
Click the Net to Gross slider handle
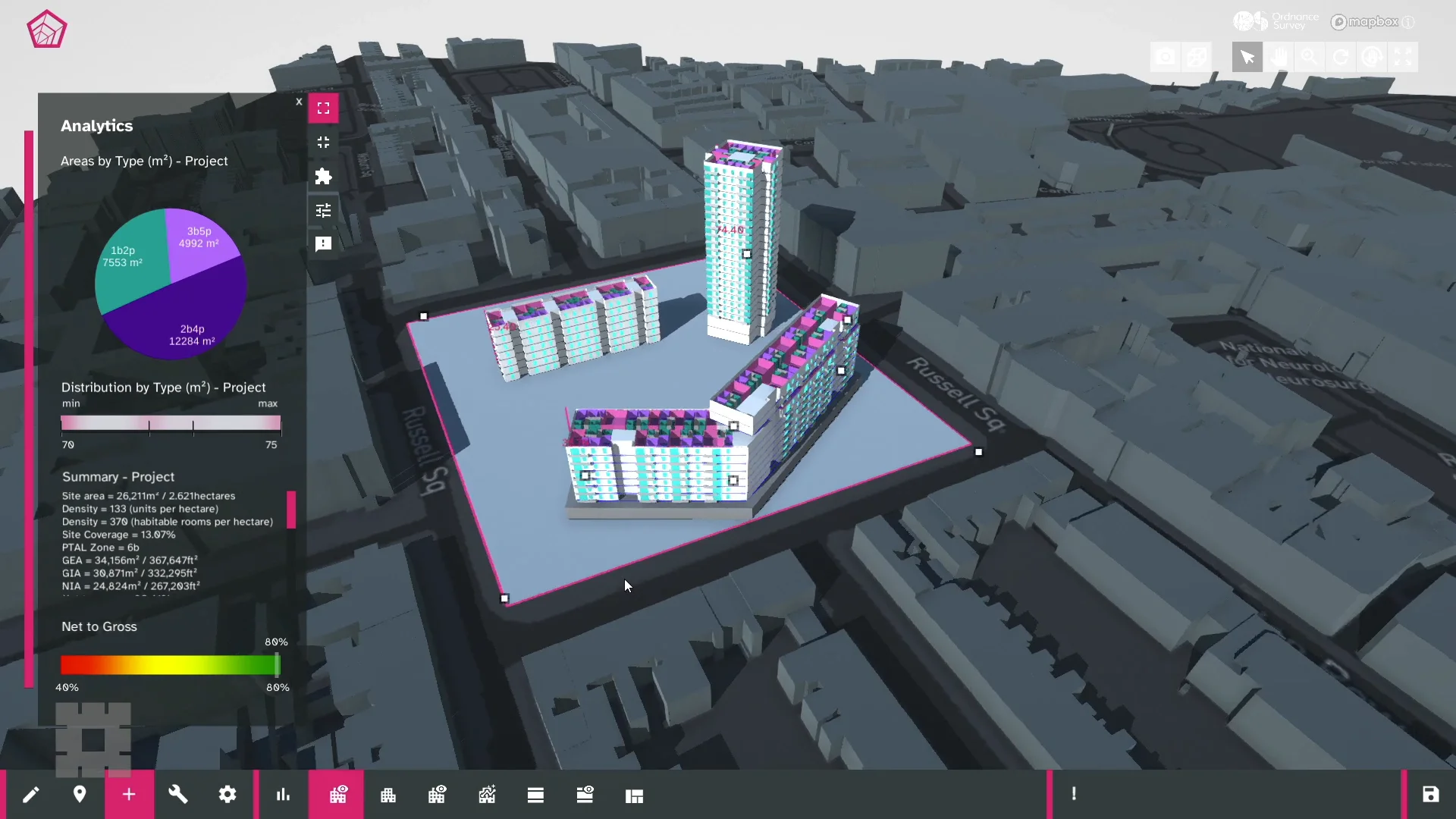277,665
